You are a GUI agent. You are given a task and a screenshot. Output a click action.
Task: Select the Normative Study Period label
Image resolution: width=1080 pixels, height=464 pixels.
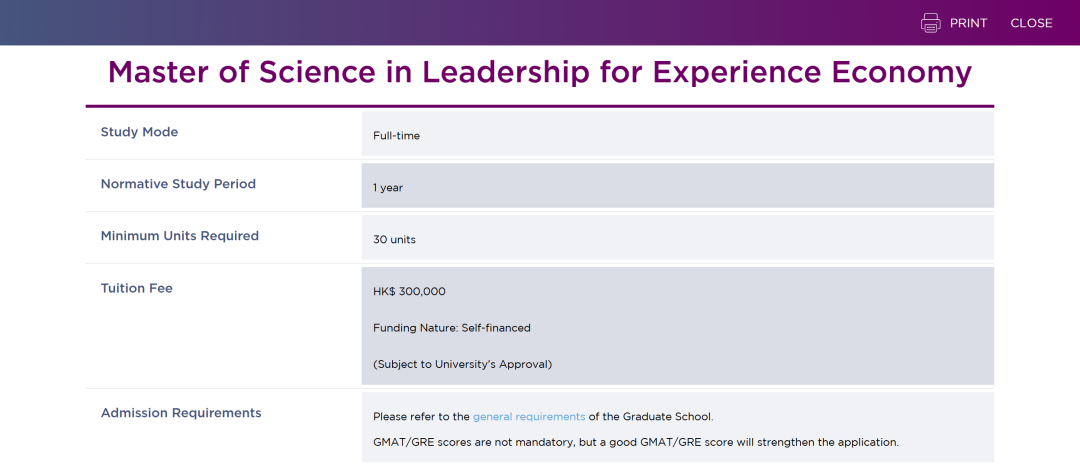178,184
